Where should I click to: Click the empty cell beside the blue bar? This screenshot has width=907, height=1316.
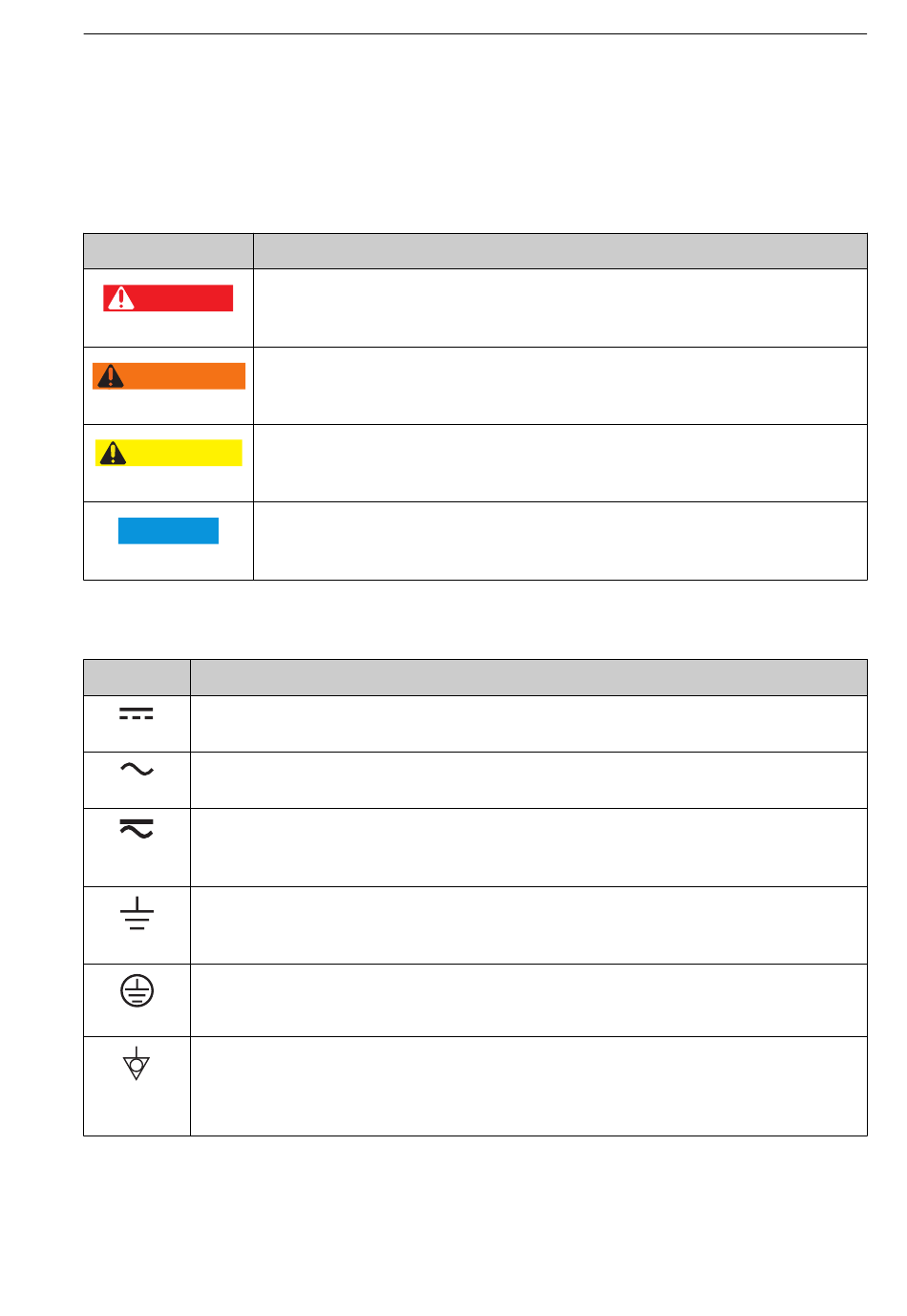coord(560,541)
